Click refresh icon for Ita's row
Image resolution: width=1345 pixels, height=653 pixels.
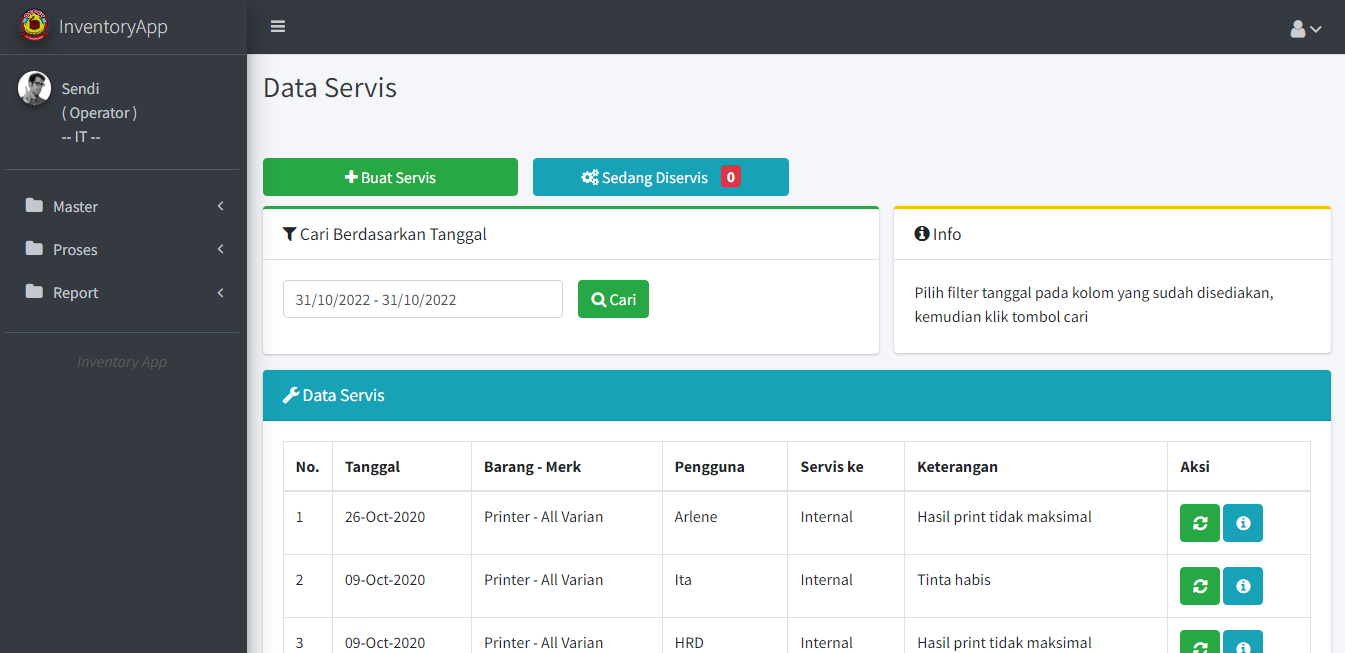(1199, 586)
